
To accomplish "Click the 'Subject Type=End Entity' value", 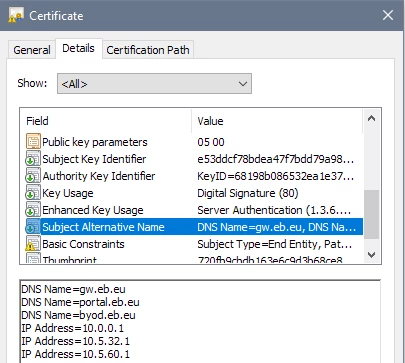I will coord(274,244).
